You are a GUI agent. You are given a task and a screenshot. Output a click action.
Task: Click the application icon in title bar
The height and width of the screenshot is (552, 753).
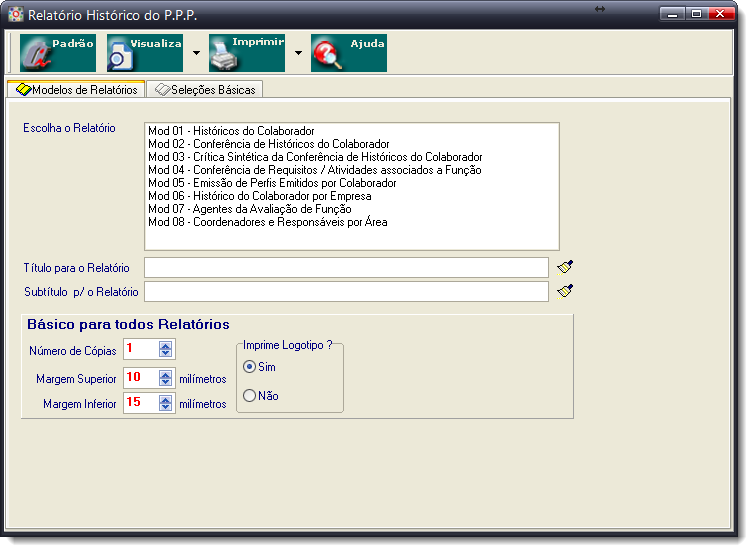15,14
